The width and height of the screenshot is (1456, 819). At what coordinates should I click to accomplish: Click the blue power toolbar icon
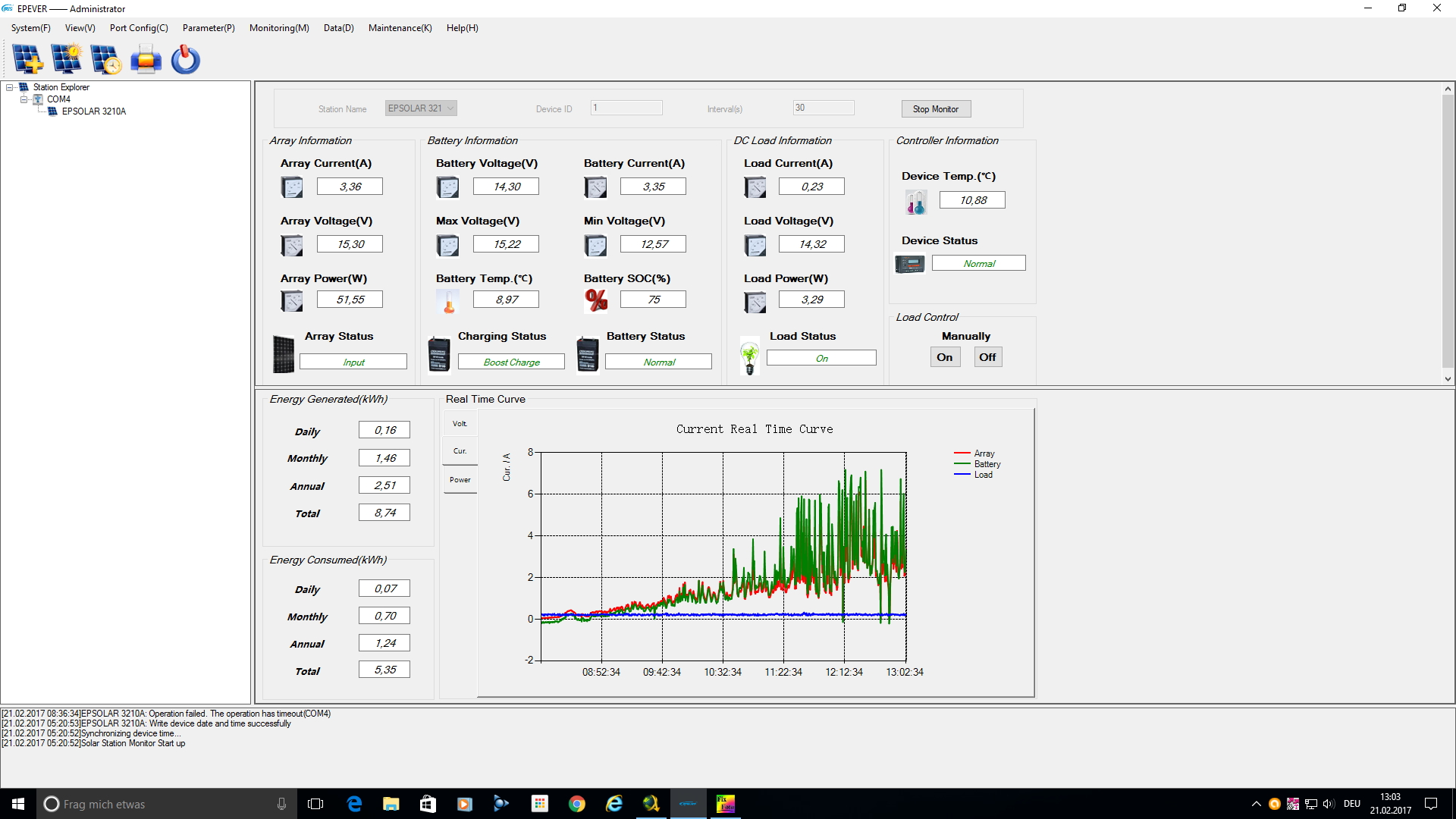click(185, 59)
